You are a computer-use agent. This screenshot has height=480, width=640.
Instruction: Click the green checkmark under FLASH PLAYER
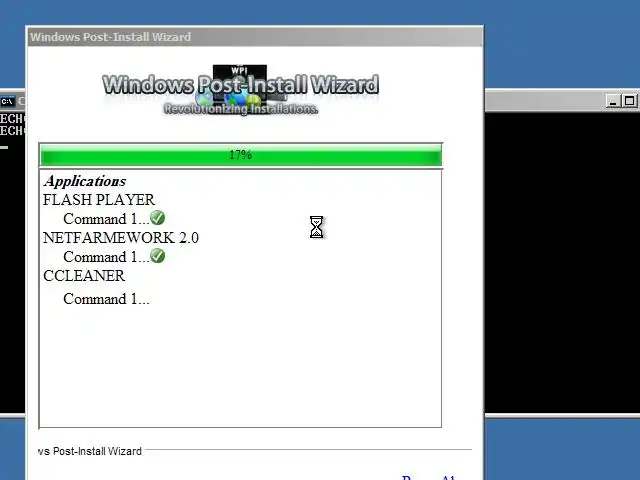coord(158,218)
